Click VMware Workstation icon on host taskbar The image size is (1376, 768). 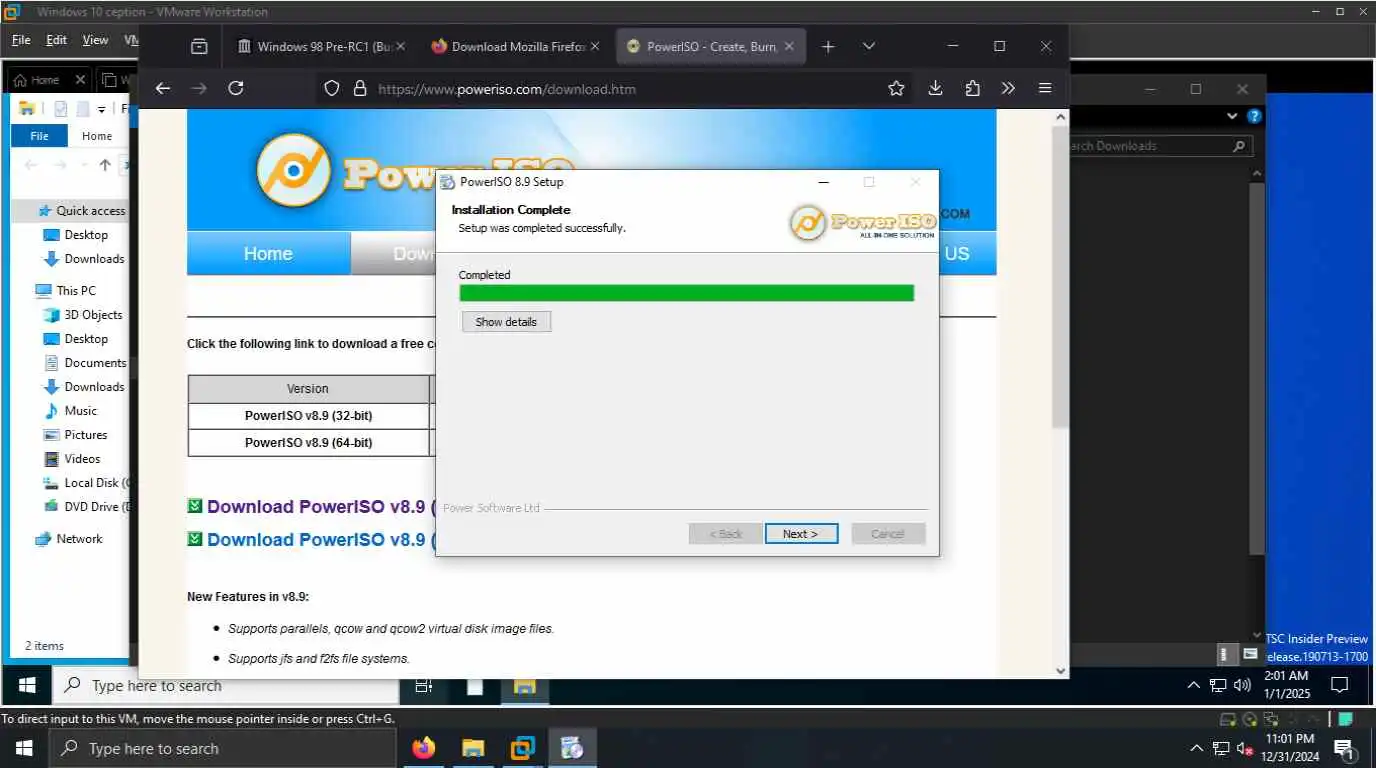(x=522, y=748)
